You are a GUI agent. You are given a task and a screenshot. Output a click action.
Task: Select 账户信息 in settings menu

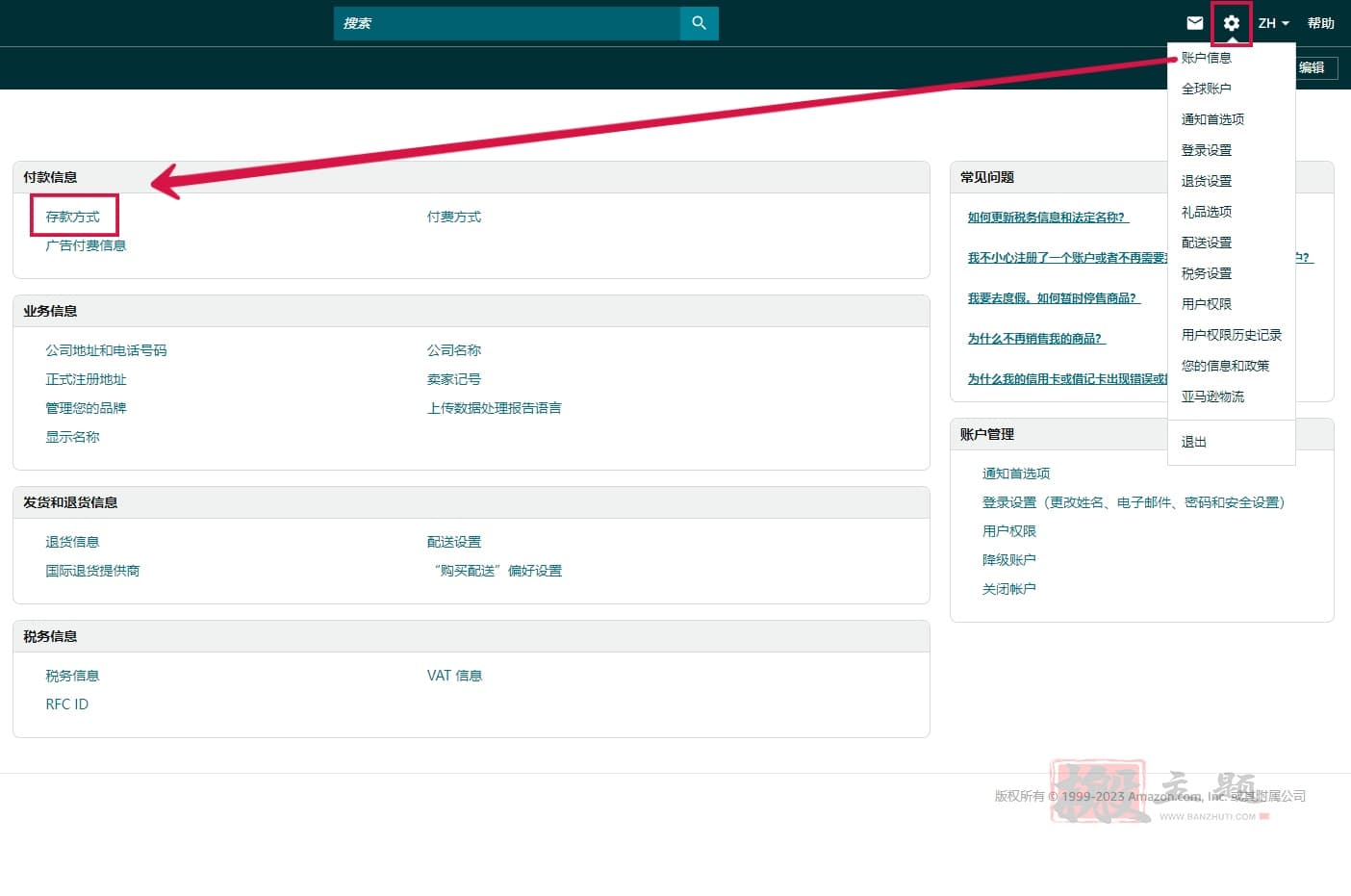[x=1206, y=58]
